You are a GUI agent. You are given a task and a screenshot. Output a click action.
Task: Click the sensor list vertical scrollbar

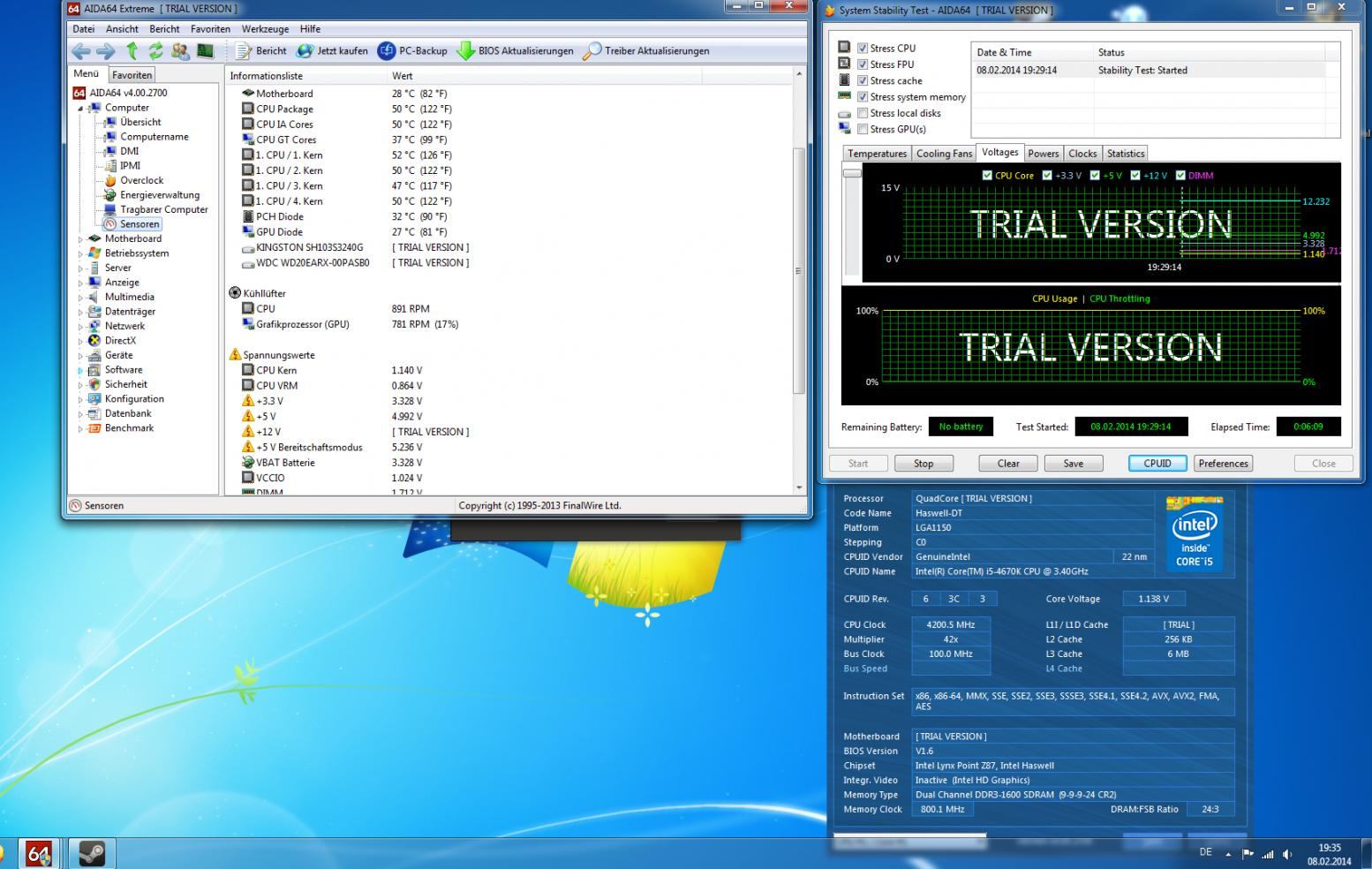pos(799,270)
